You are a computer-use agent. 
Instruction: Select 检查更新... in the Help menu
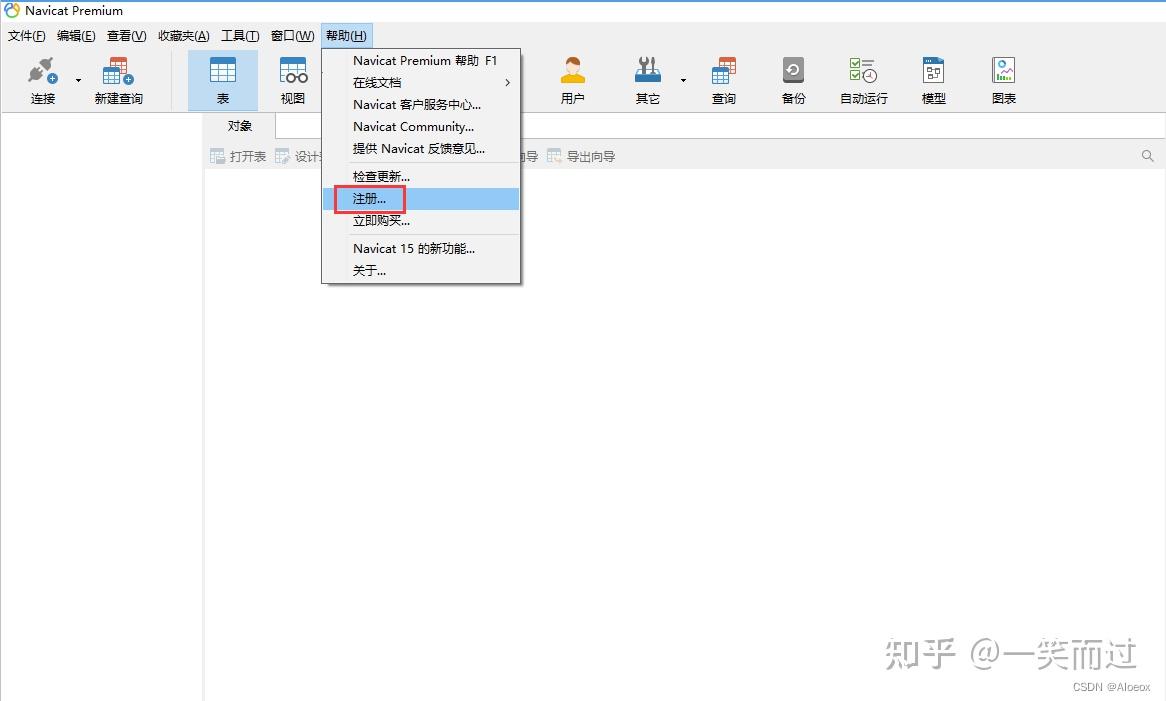421,177
